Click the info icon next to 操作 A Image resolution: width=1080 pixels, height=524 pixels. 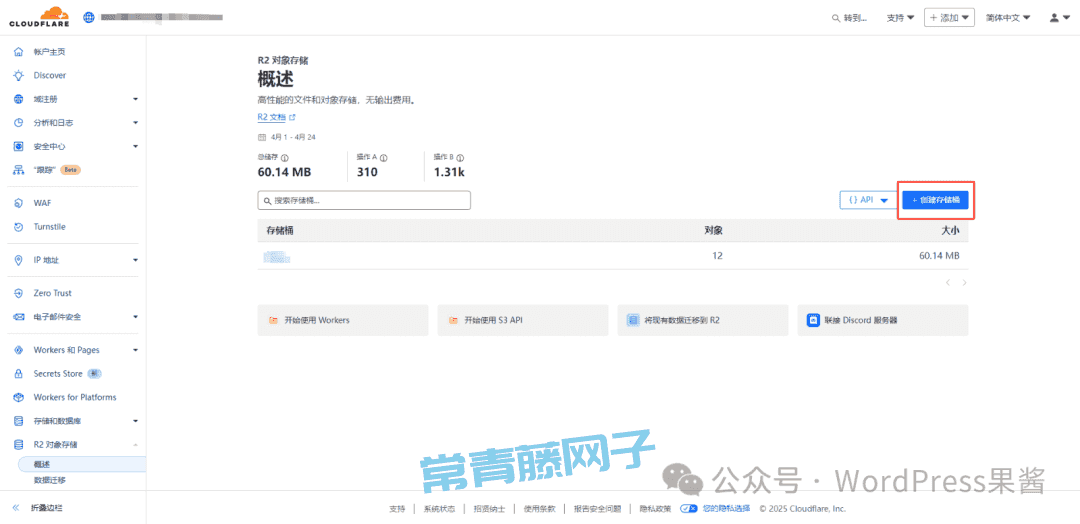[384, 158]
